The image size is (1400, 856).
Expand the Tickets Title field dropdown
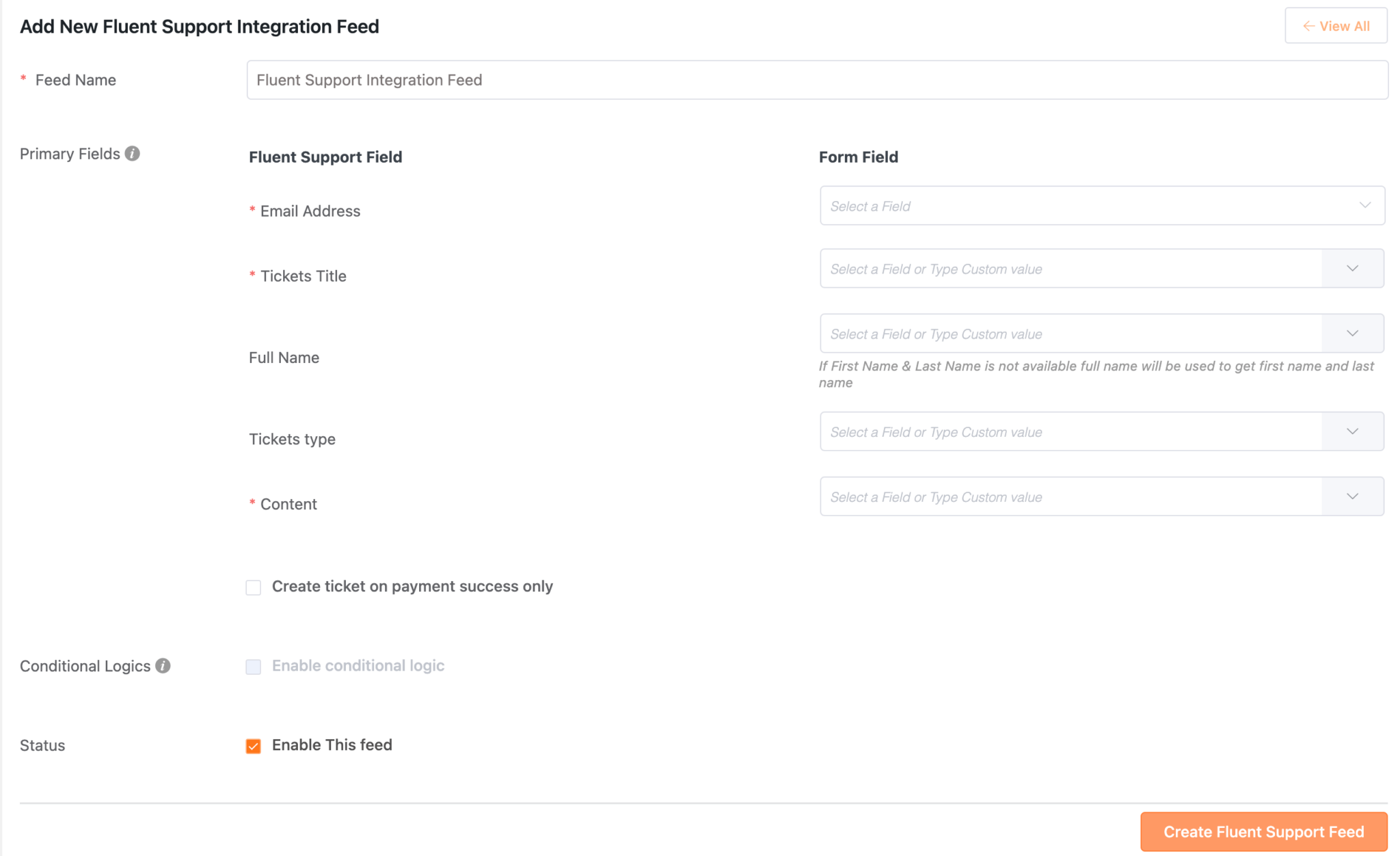[1351, 268]
